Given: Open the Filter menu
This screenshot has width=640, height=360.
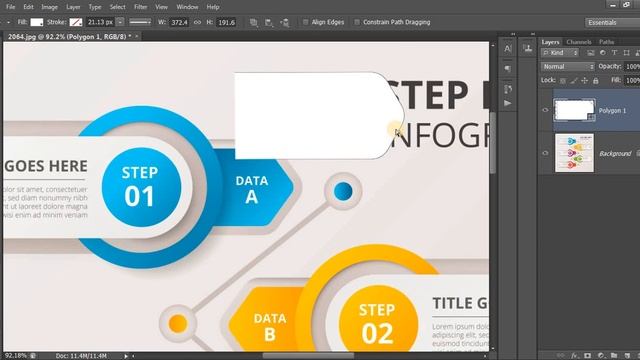Looking at the screenshot, I should [140, 7].
